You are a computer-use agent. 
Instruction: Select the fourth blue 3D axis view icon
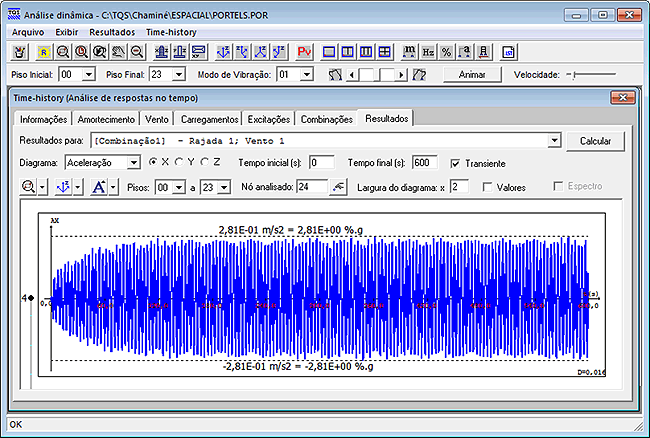279,52
